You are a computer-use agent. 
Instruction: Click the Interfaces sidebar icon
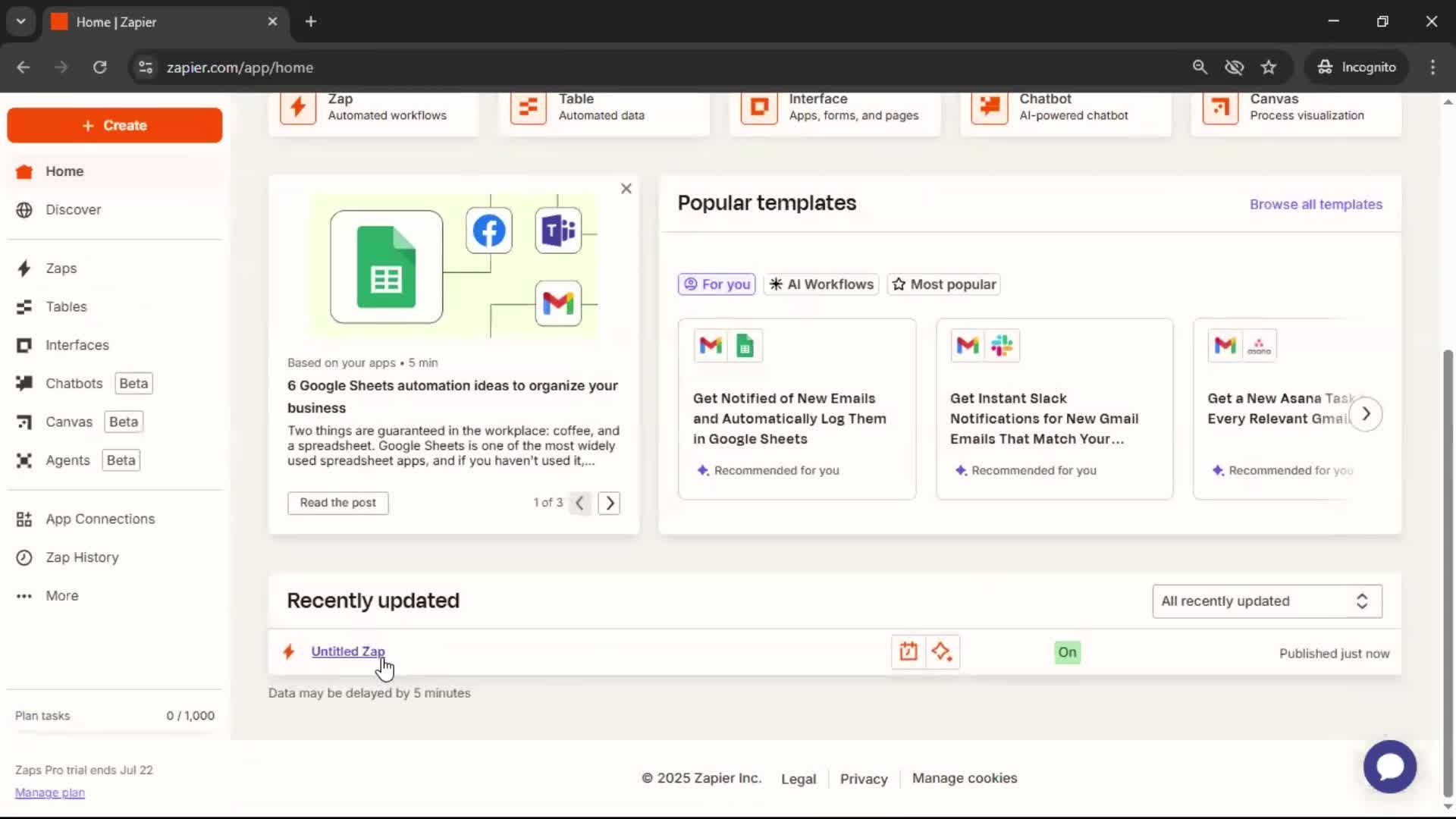pyautogui.click(x=24, y=345)
